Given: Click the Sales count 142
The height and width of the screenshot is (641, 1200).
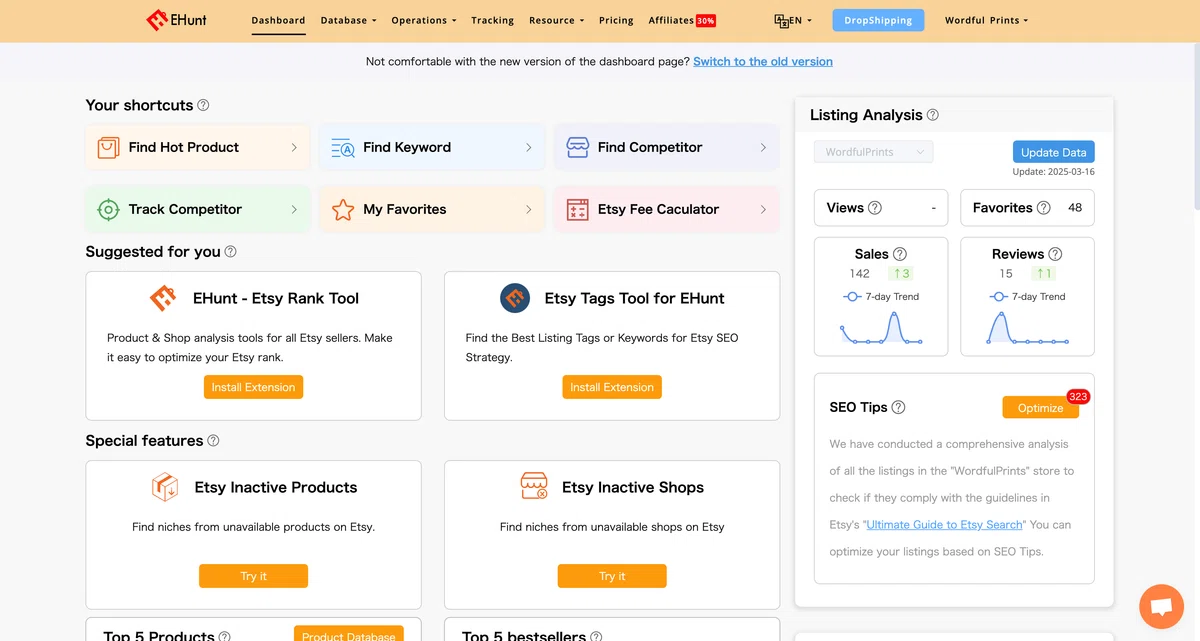Looking at the screenshot, I should 860,274.
